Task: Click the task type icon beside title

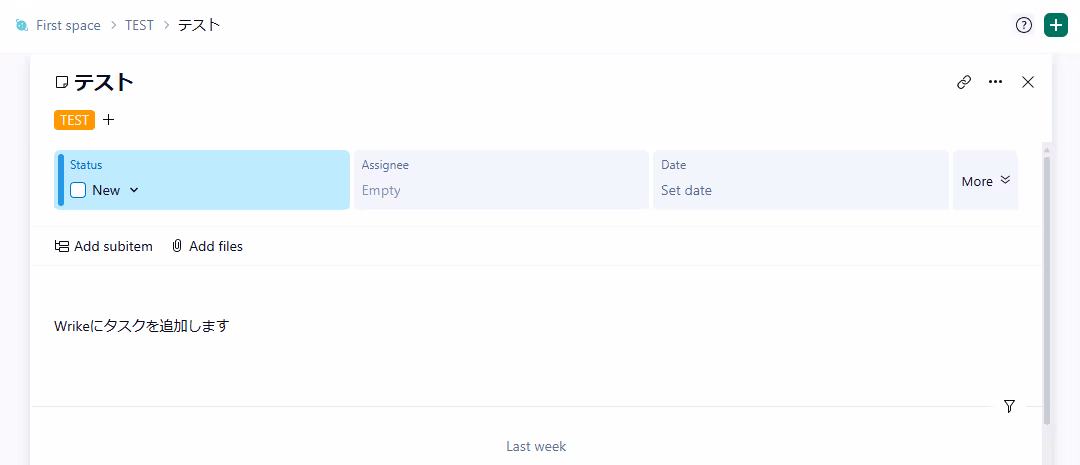Action: [x=62, y=83]
